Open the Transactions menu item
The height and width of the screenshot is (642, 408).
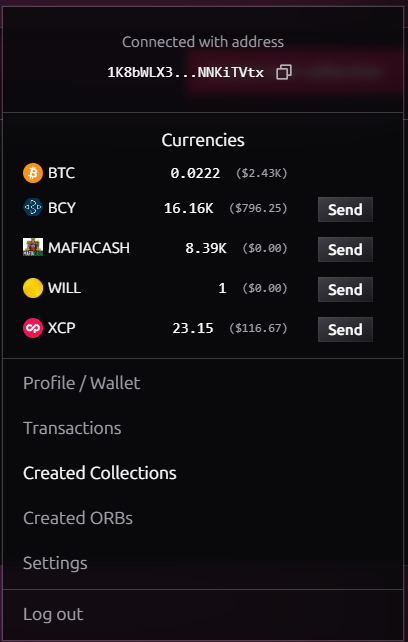click(x=72, y=428)
